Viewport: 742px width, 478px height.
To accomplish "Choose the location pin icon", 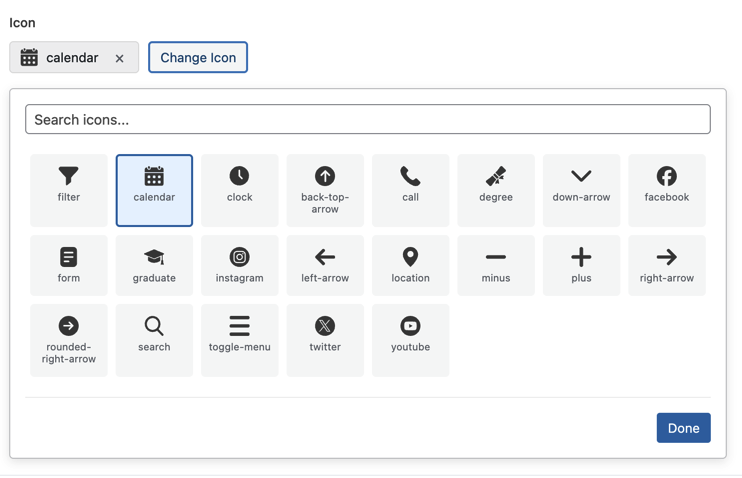I will pos(410,266).
